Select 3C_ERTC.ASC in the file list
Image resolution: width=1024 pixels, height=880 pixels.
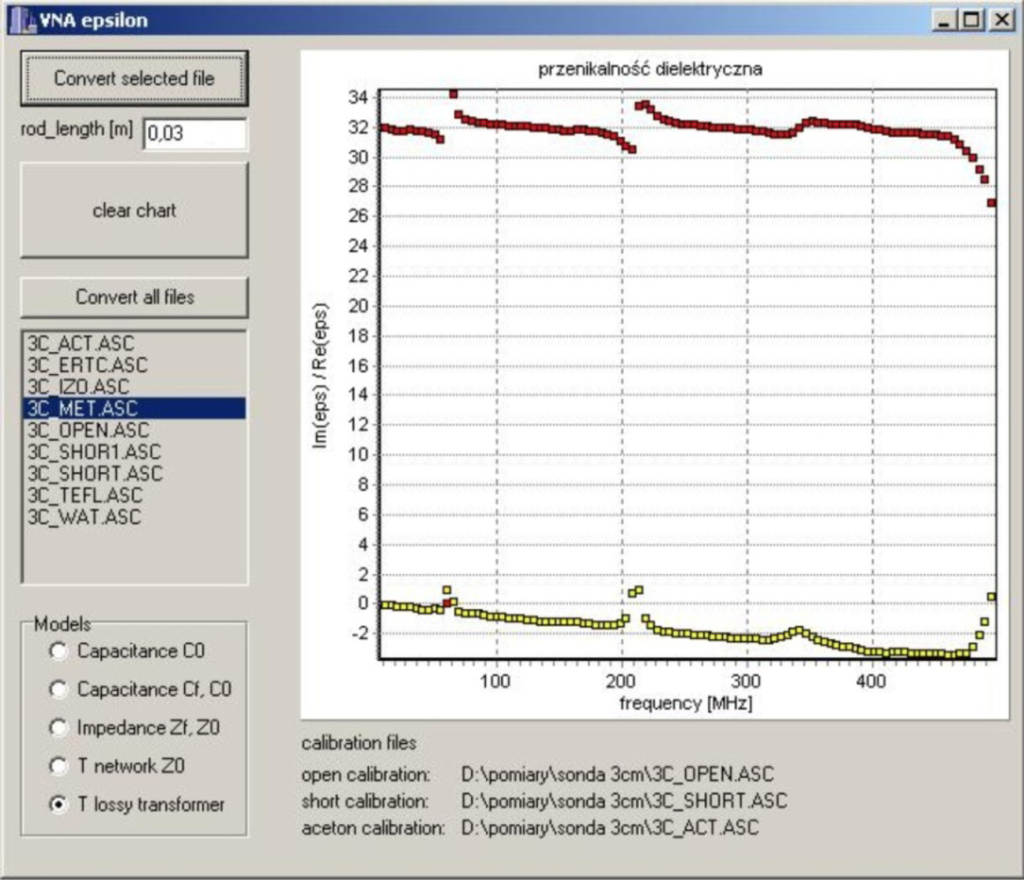coord(87,365)
